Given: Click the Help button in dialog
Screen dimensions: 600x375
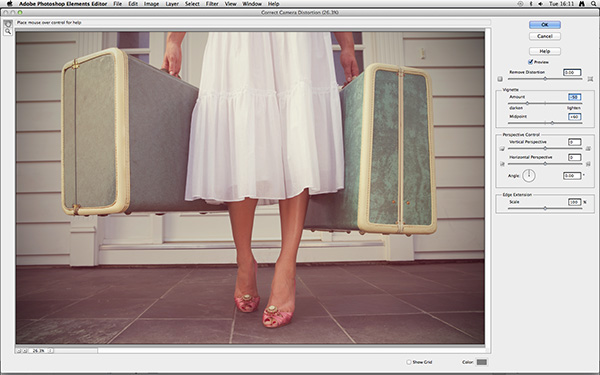Looking at the screenshot, I should (545, 51).
